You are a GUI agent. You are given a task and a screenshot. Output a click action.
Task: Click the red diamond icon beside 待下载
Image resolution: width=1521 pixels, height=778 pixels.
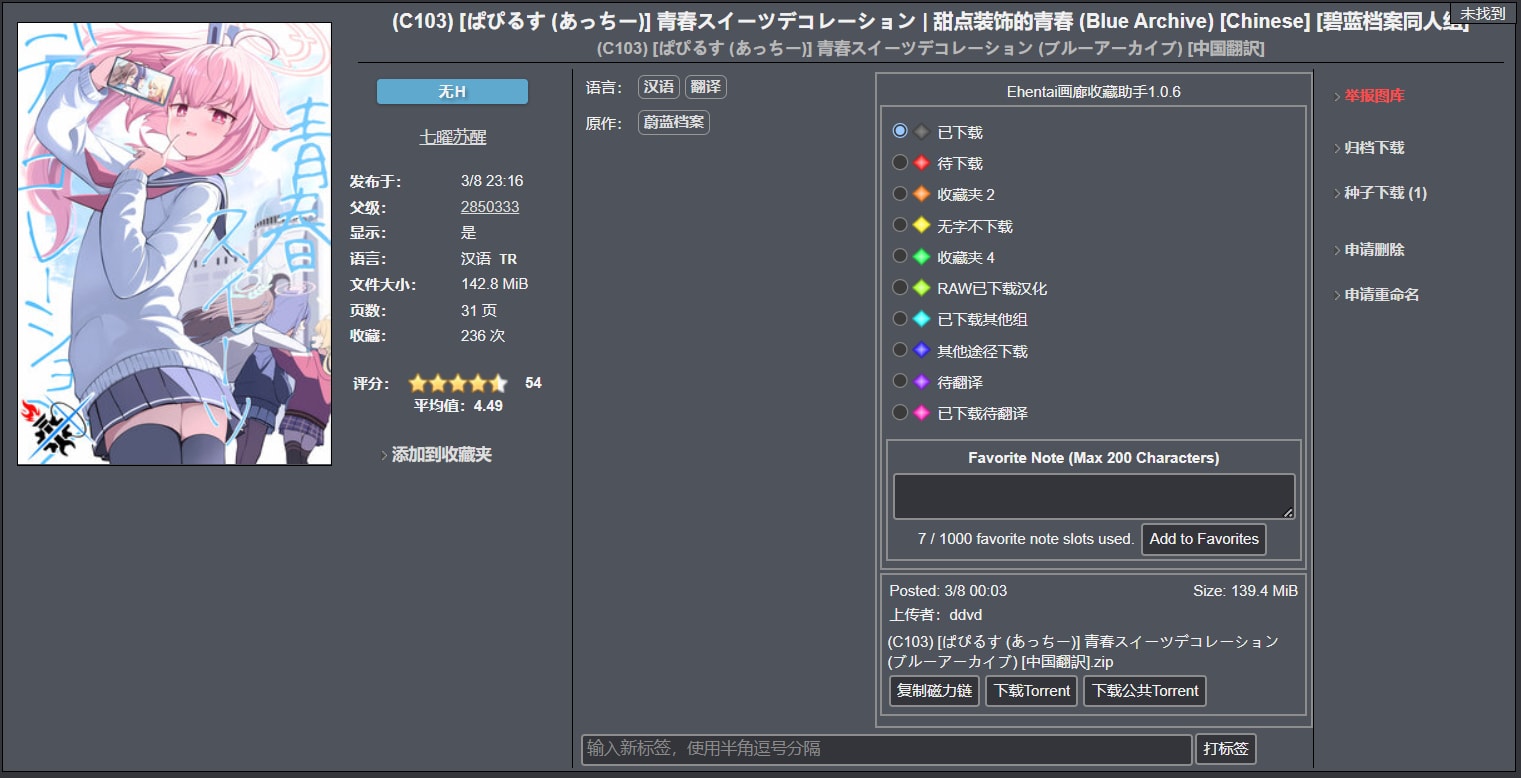(x=922, y=163)
